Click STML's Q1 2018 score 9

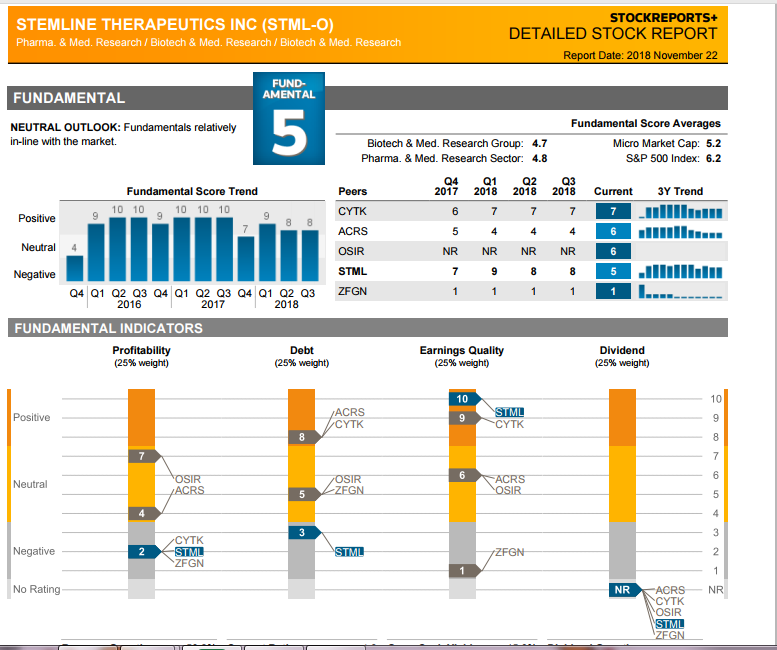point(494,271)
